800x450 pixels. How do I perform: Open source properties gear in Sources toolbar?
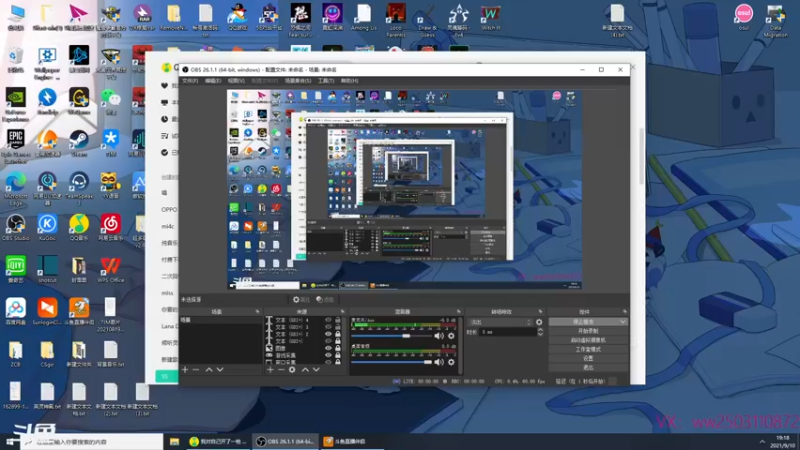(x=292, y=369)
